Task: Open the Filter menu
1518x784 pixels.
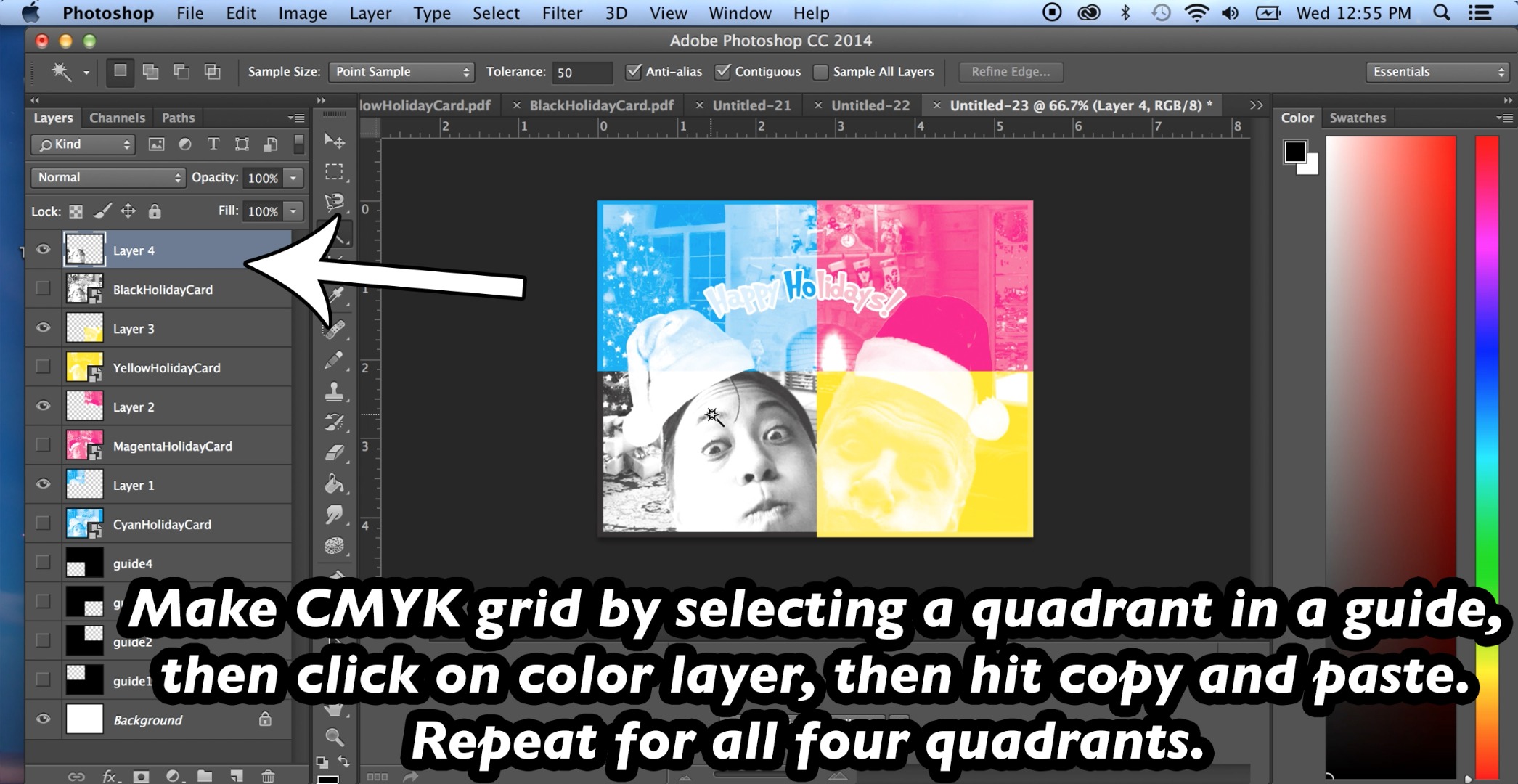Action: (x=561, y=12)
